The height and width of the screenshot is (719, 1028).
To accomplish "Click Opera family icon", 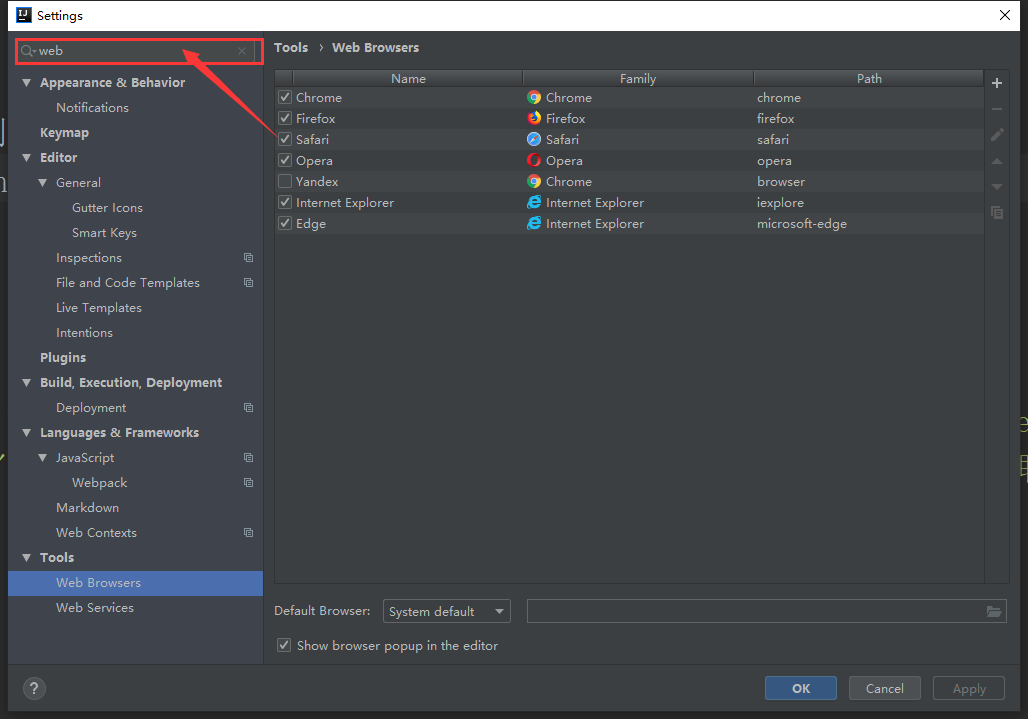I will pyautogui.click(x=534, y=161).
